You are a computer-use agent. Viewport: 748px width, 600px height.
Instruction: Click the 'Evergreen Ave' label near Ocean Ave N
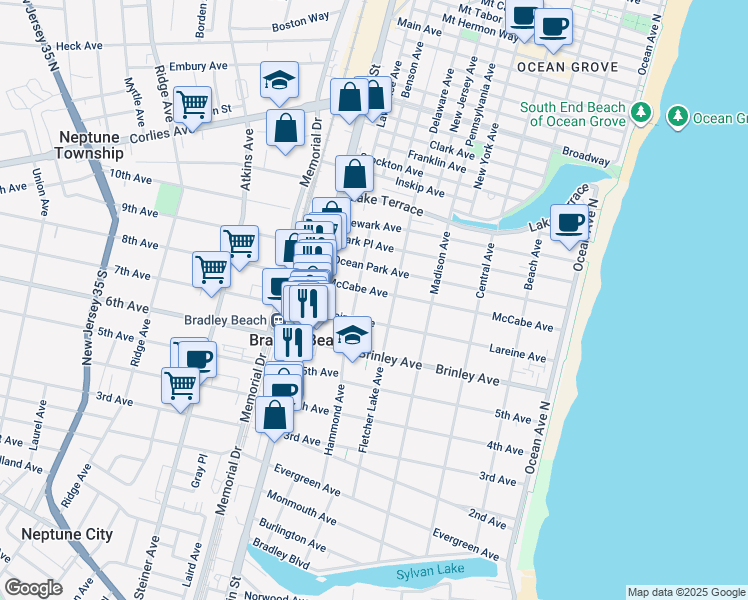tap(466, 544)
